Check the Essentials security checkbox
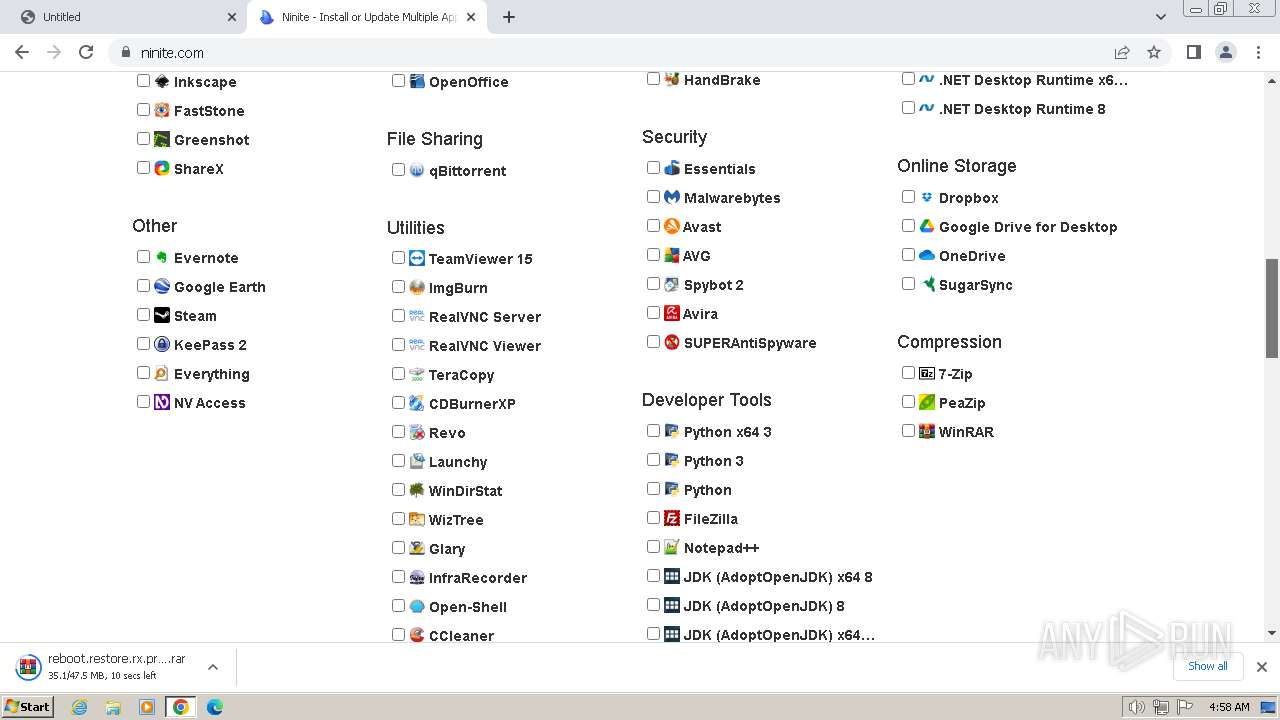The height and width of the screenshot is (720, 1280). [x=653, y=168]
